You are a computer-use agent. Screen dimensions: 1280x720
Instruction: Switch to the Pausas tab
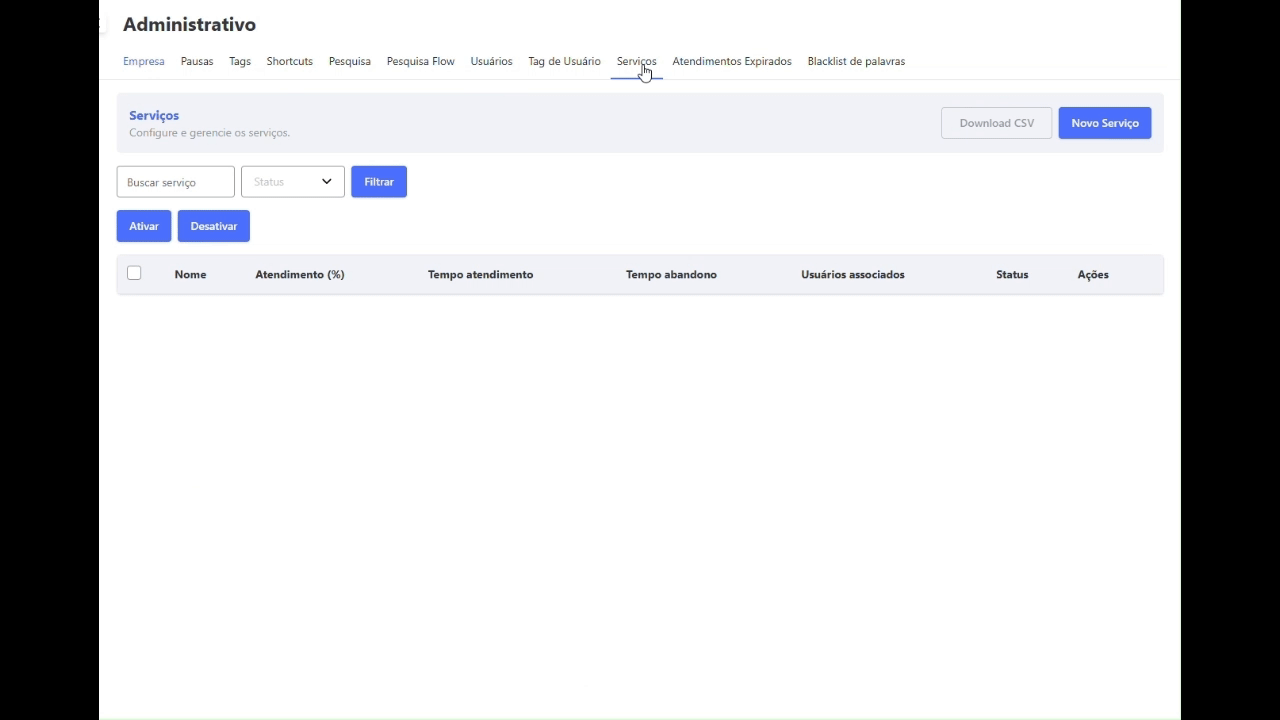click(197, 61)
